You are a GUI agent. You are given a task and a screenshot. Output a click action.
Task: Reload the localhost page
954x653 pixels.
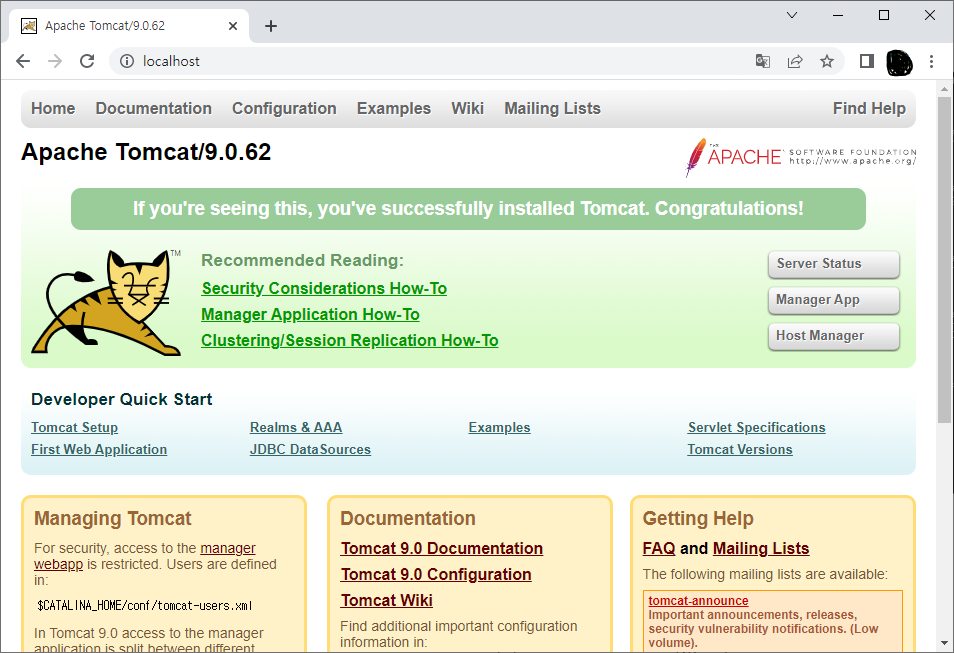pos(87,61)
